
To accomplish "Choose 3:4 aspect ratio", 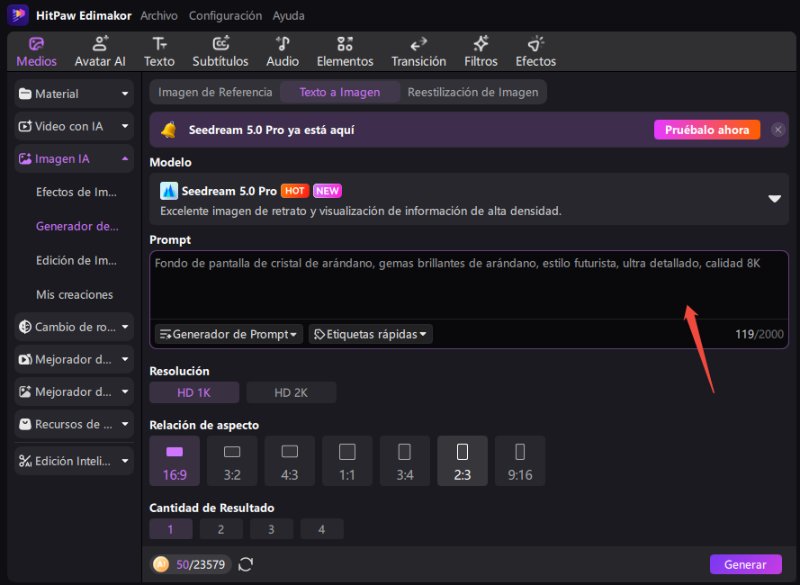I will pyautogui.click(x=405, y=461).
